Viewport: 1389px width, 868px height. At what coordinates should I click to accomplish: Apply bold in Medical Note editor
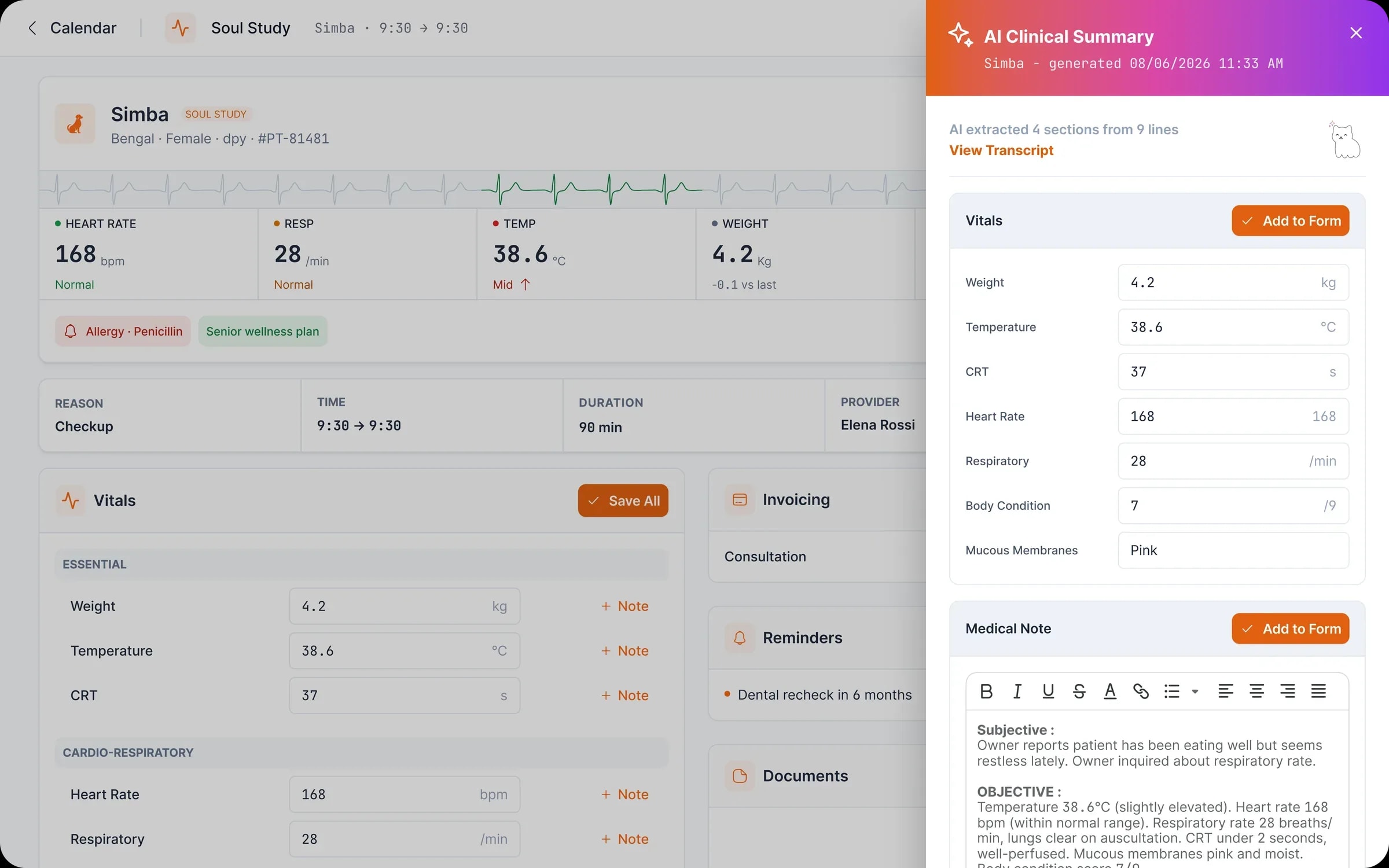pyautogui.click(x=986, y=691)
